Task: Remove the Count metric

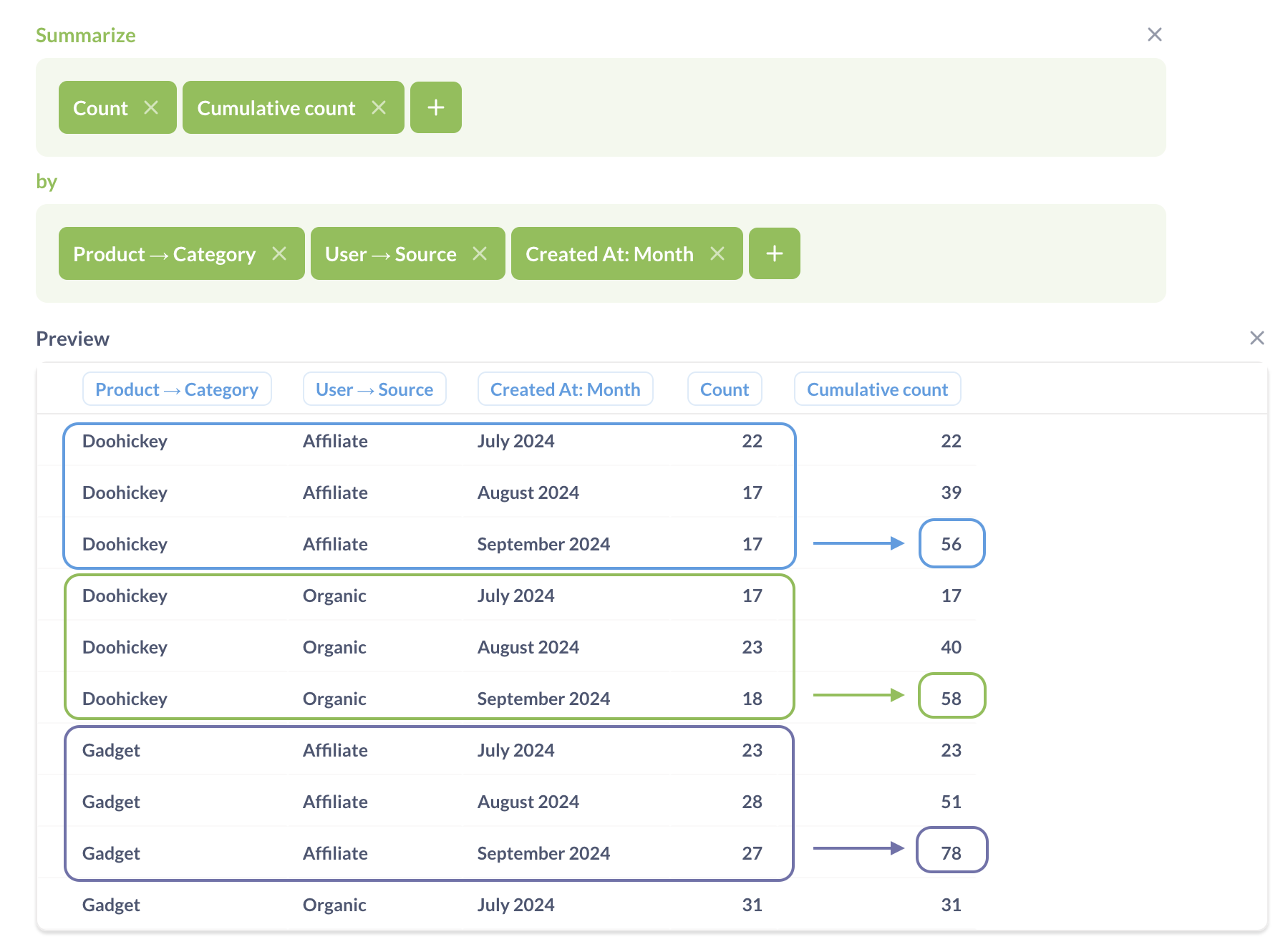Action: [x=152, y=107]
